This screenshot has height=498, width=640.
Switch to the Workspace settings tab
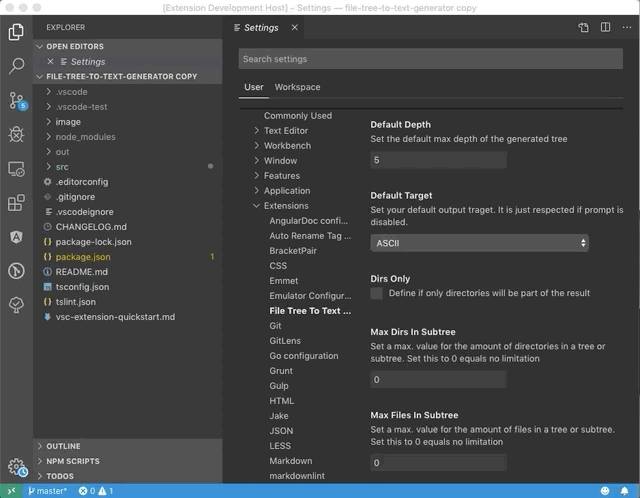297,87
